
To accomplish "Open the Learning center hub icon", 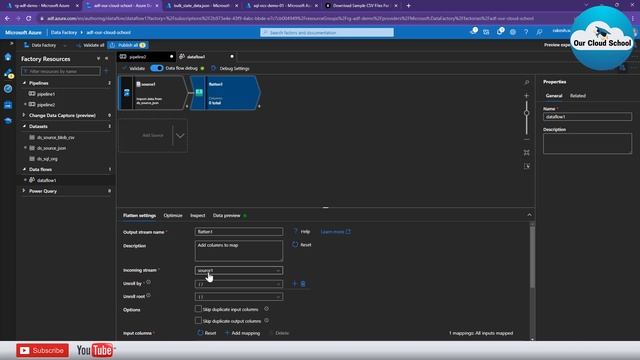I will click(8, 120).
